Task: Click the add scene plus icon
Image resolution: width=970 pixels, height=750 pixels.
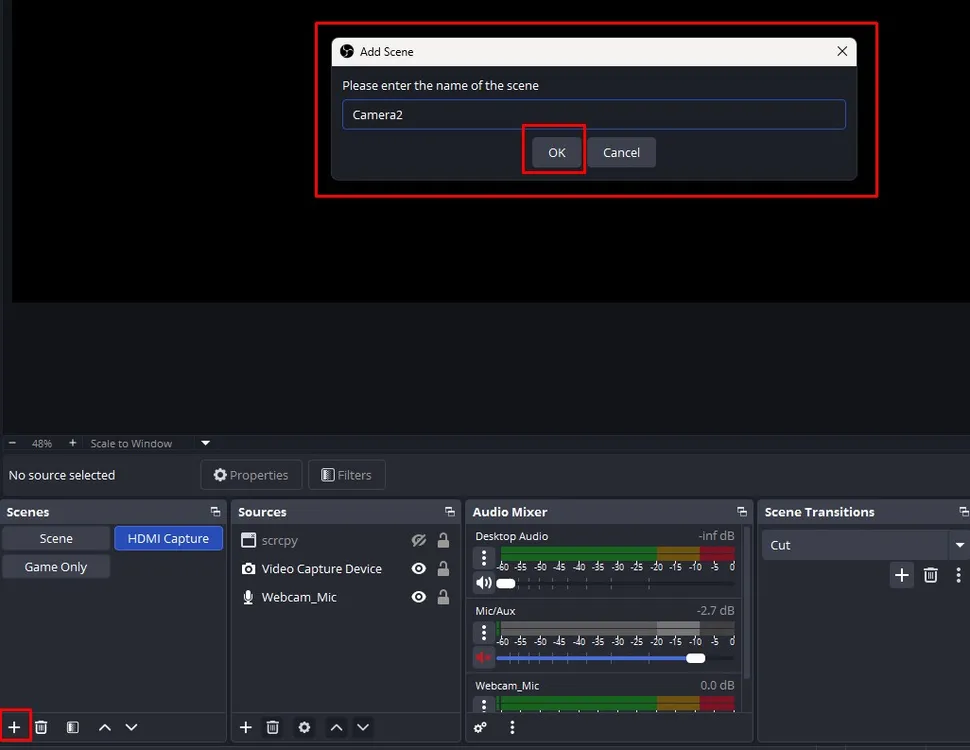Action: pos(14,727)
